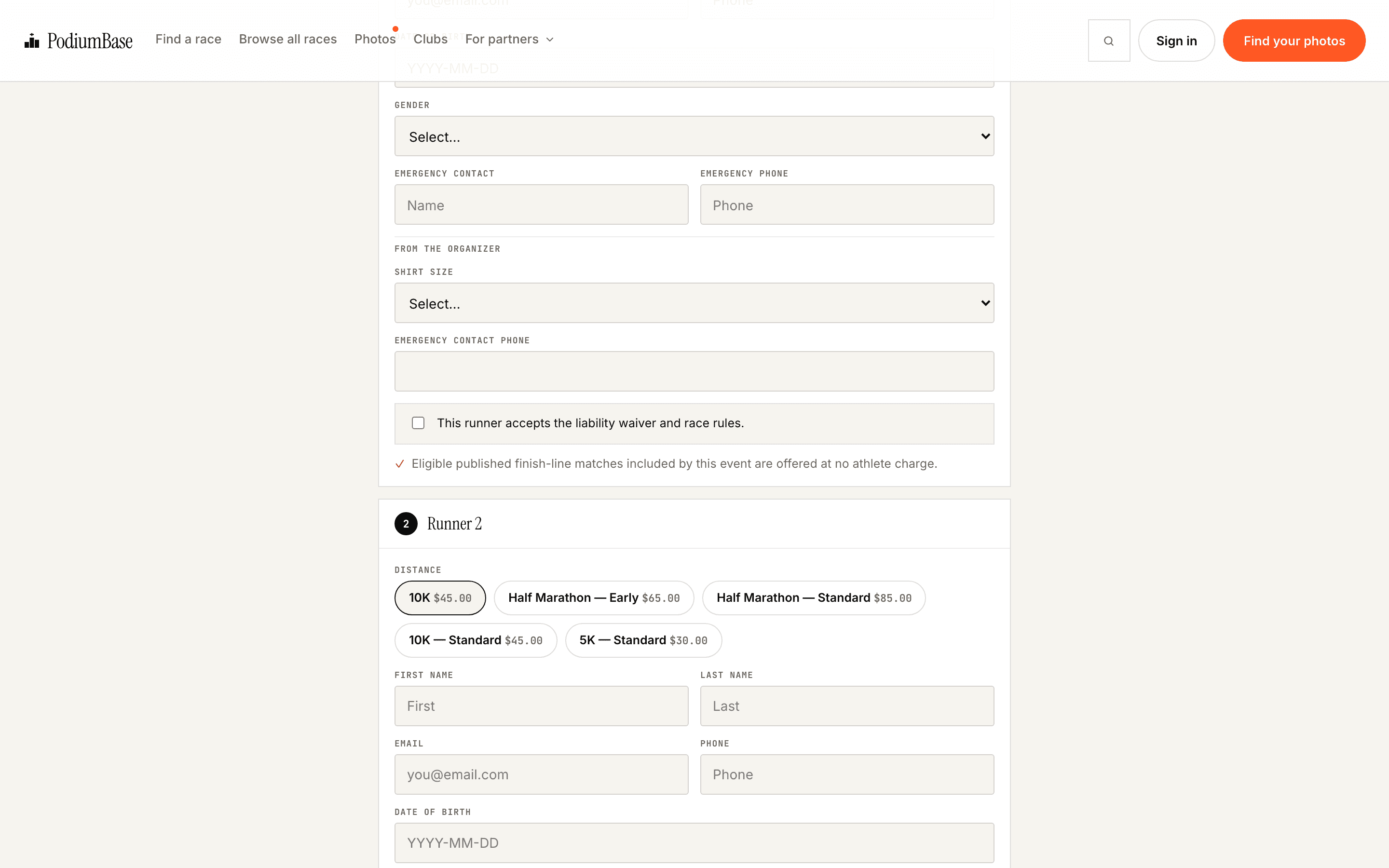Image resolution: width=1389 pixels, height=868 pixels.
Task: Click the 'DISTANCE' label
Action: 417,570
